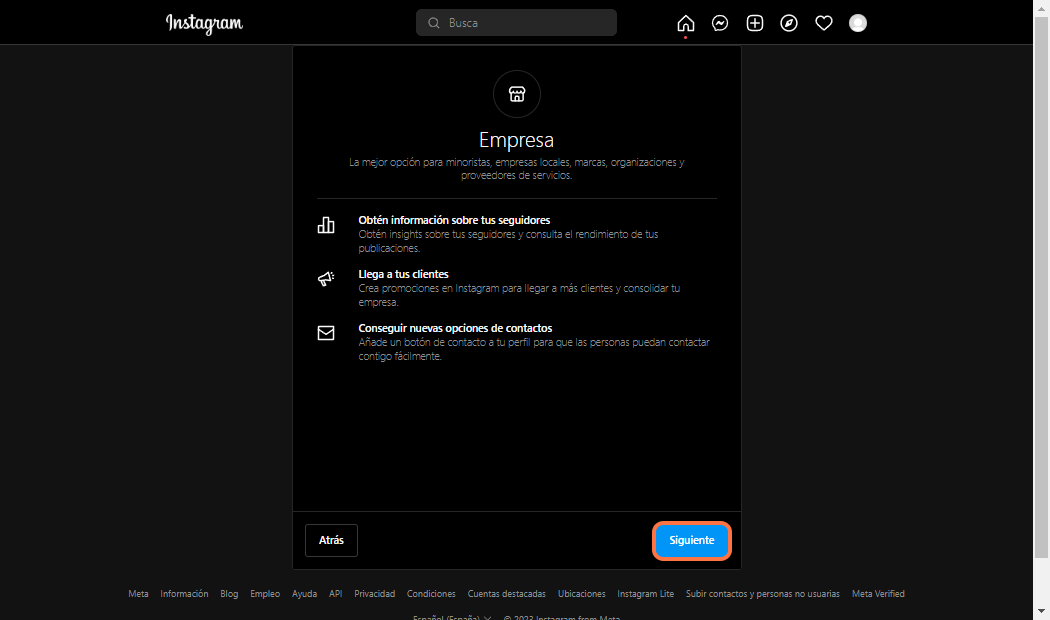Click the megaphone promotions icon
Image resolution: width=1050 pixels, height=620 pixels.
pos(326,279)
